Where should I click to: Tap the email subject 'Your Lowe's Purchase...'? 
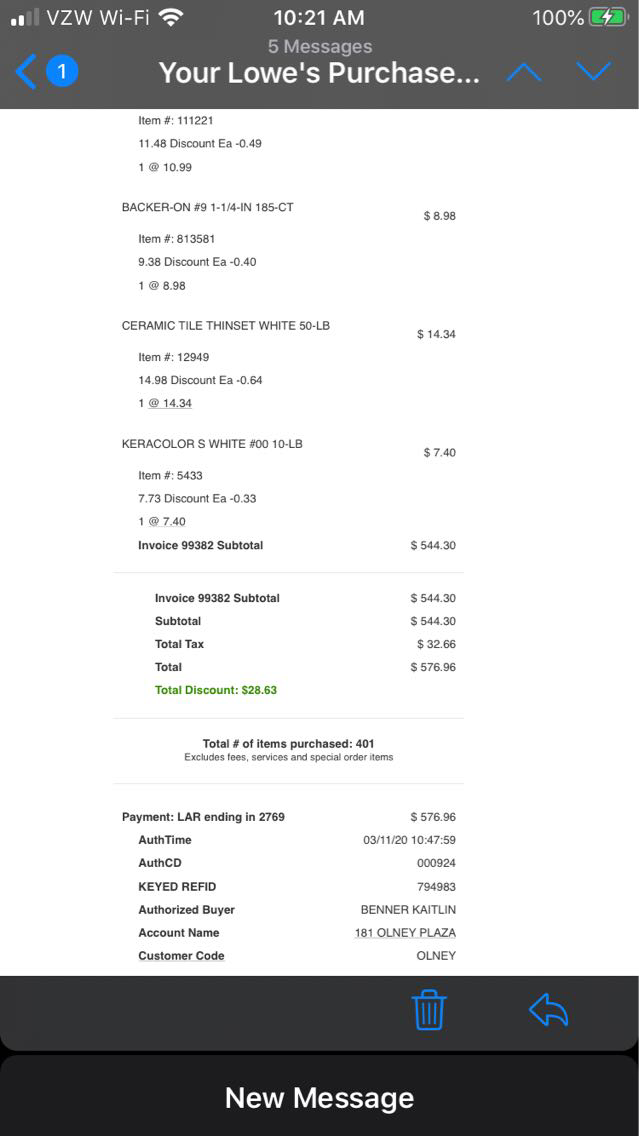tap(319, 73)
